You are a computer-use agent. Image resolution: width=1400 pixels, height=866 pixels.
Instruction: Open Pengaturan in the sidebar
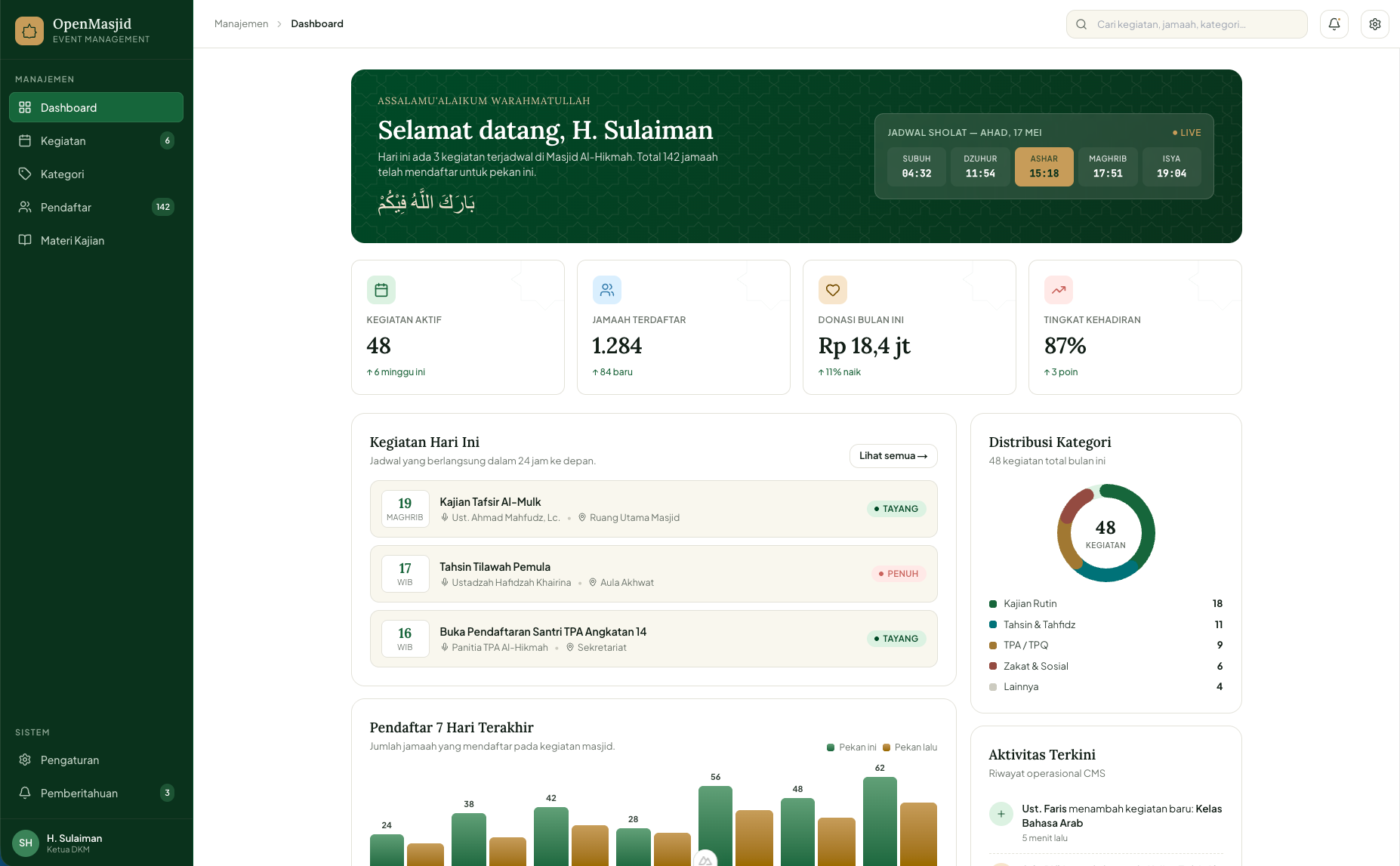pyautogui.click(x=96, y=760)
